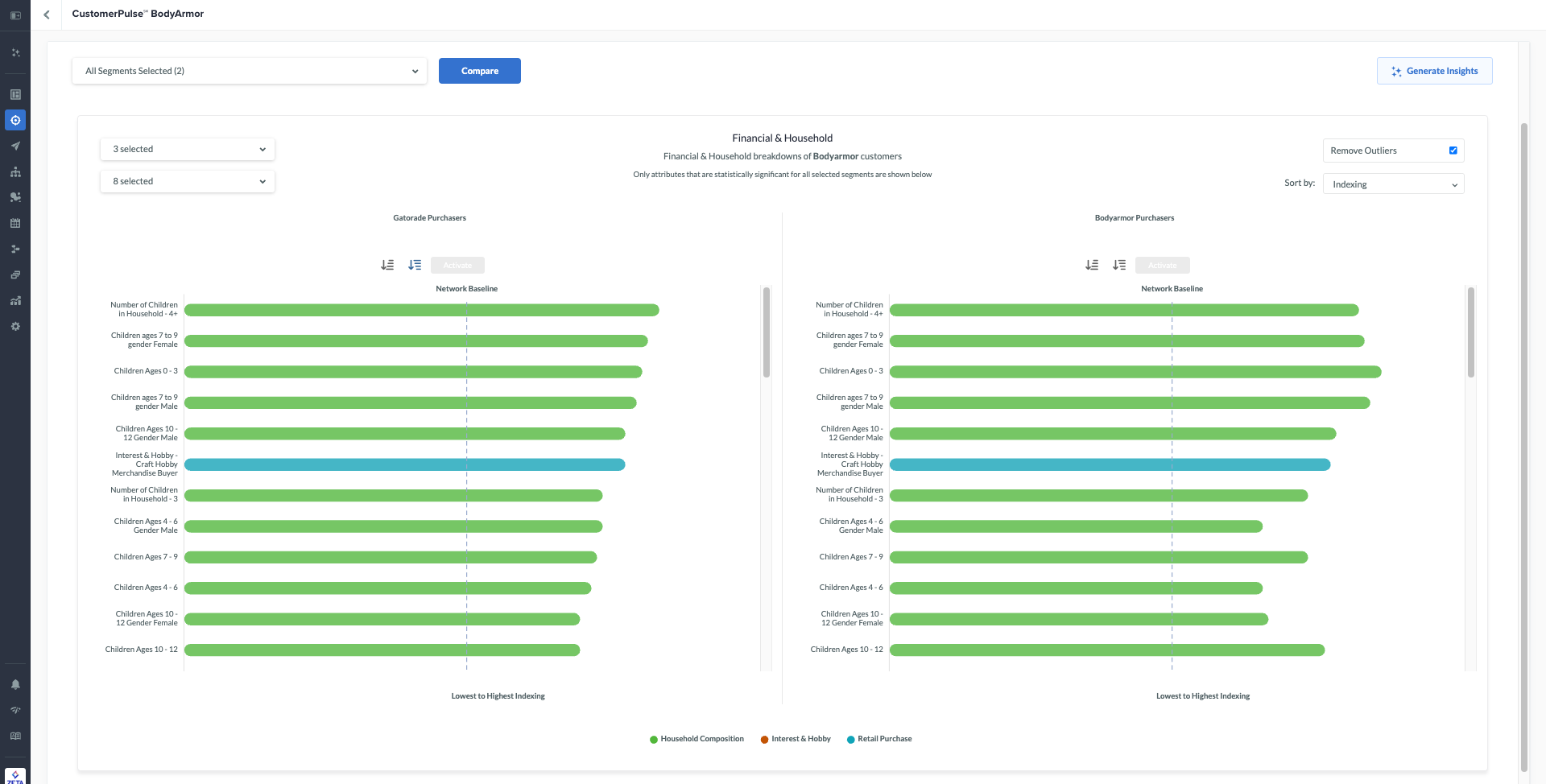Click the signal icon below the bell
The image size is (1546, 784).
(15, 711)
